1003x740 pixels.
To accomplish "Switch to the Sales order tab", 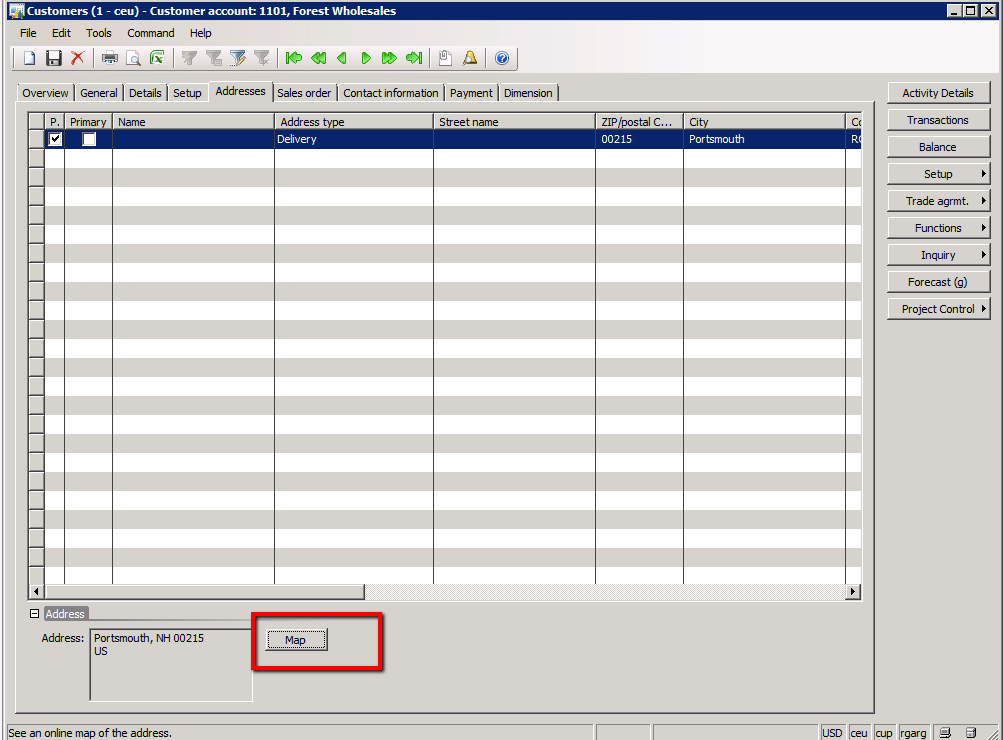I will click(x=304, y=93).
